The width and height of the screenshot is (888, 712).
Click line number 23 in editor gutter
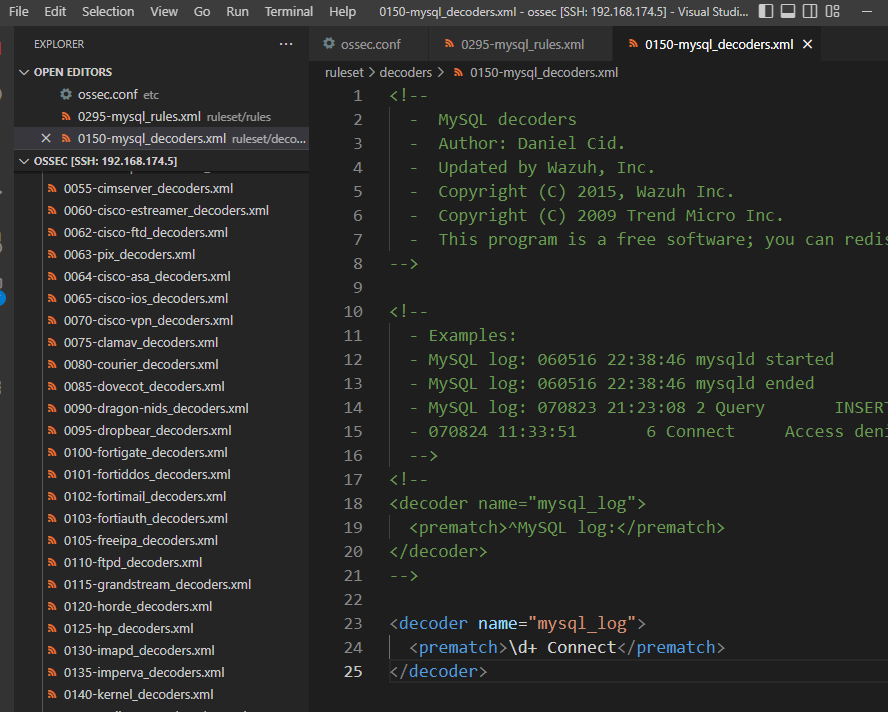[x=353, y=624]
